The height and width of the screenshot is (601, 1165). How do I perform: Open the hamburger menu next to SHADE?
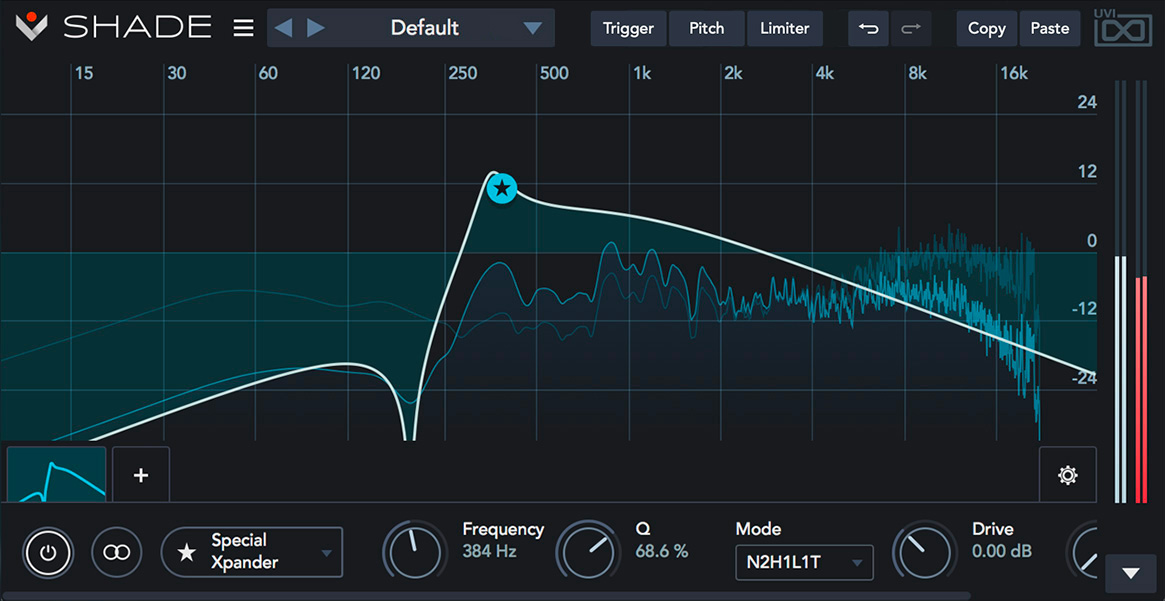[243, 28]
